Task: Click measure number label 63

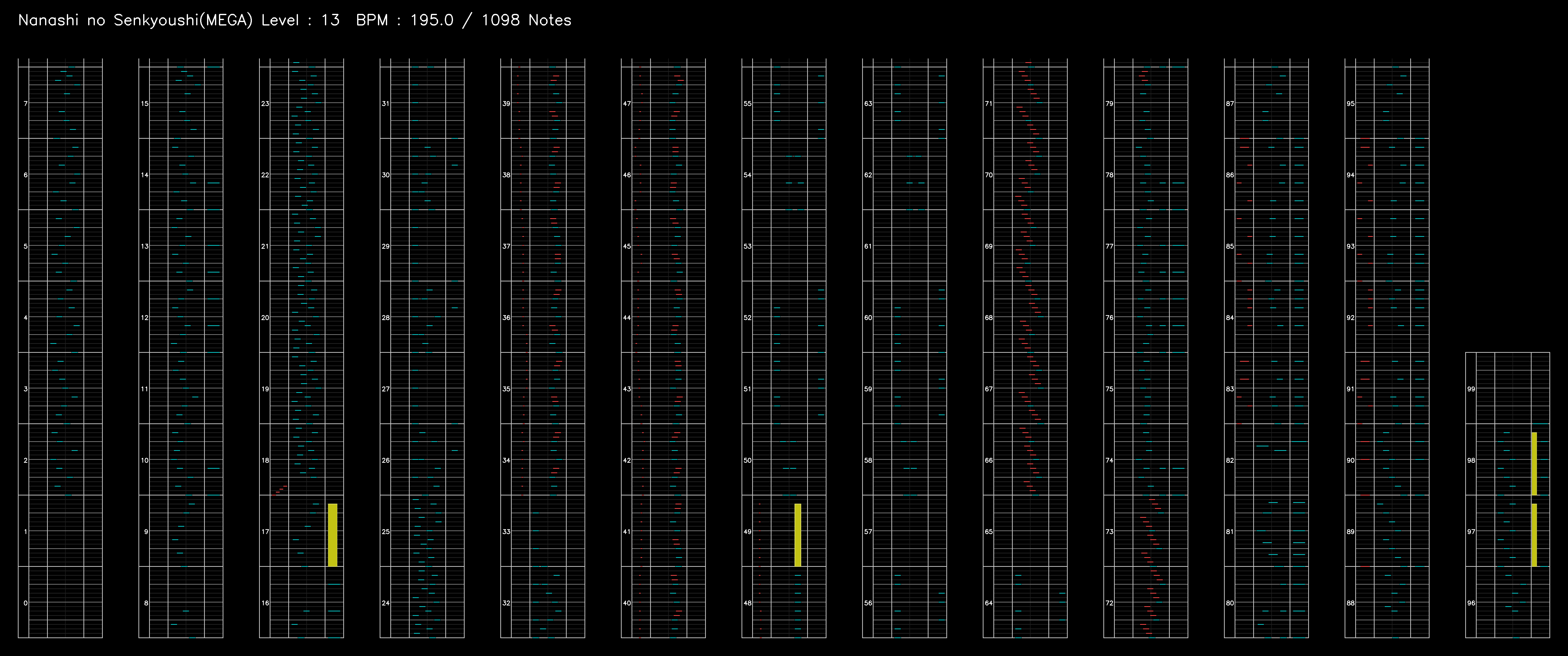Action: tap(868, 104)
